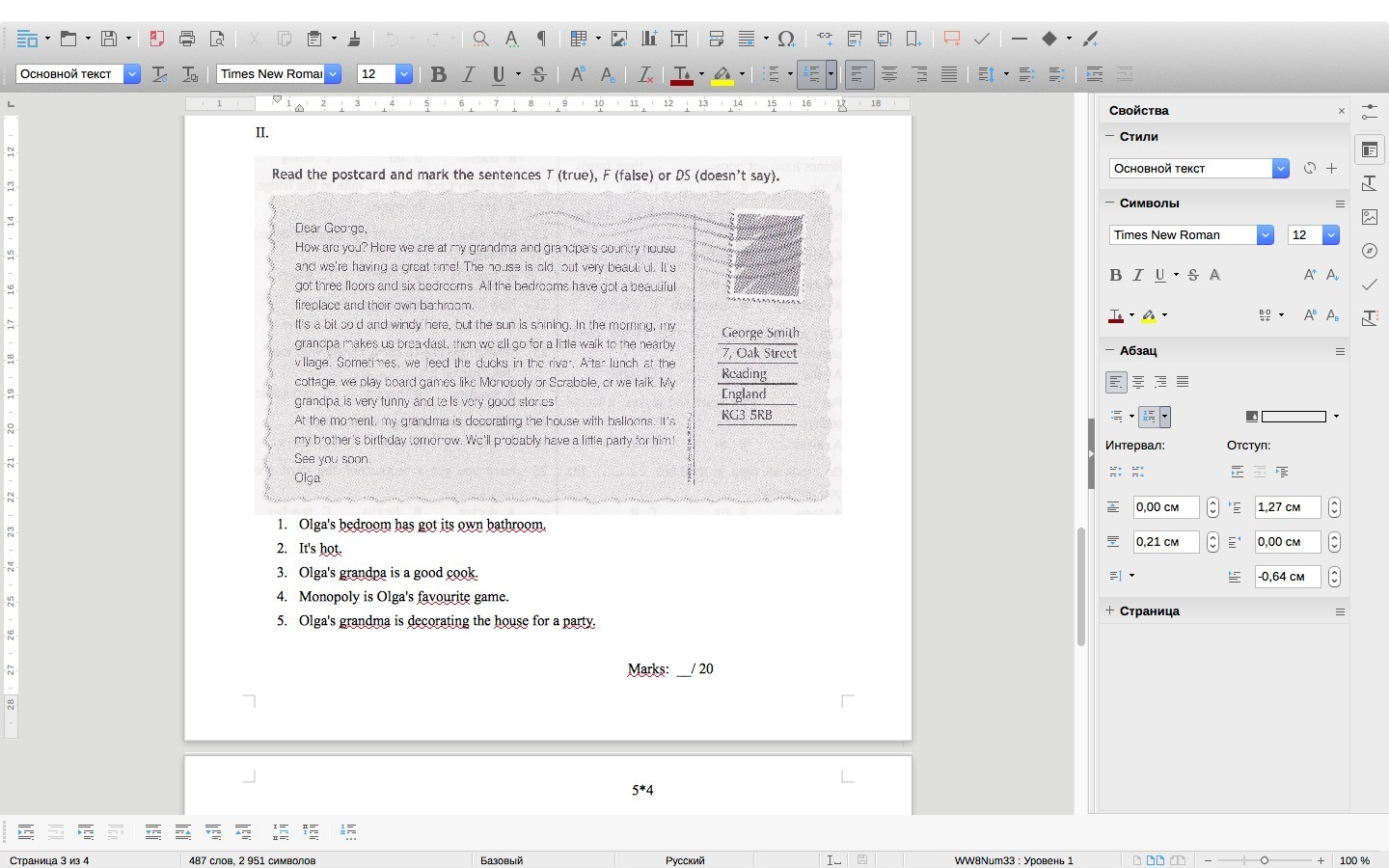Collapse the Абзац section header
This screenshot has height=868, width=1389.
1138,351
